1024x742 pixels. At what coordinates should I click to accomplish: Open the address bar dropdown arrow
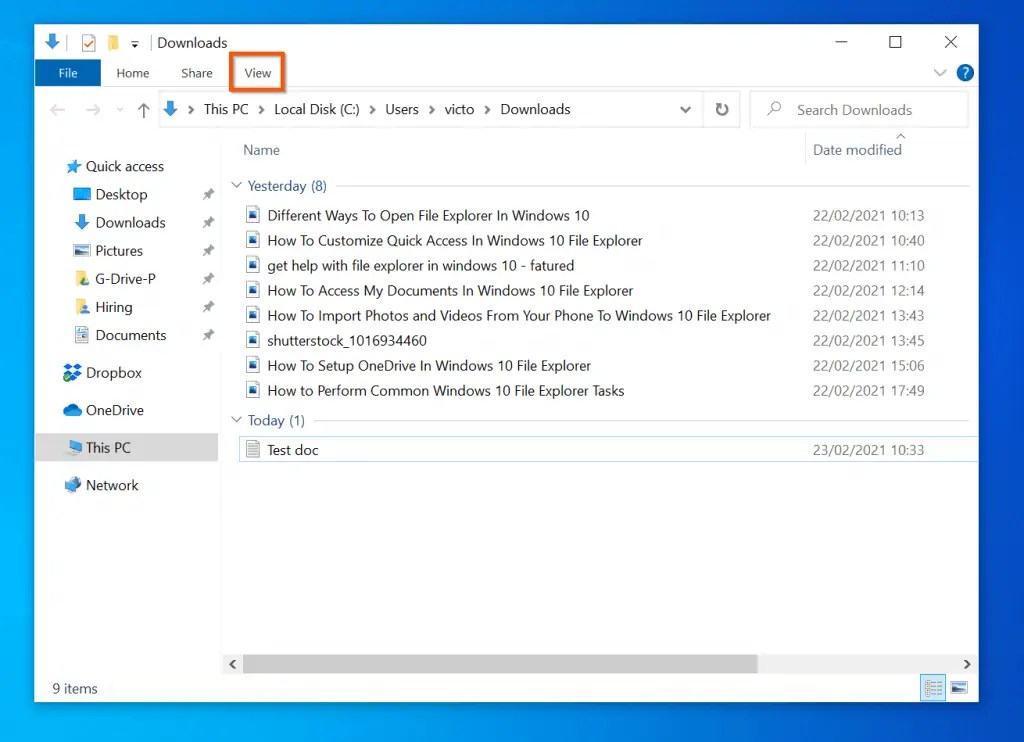tap(685, 109)
